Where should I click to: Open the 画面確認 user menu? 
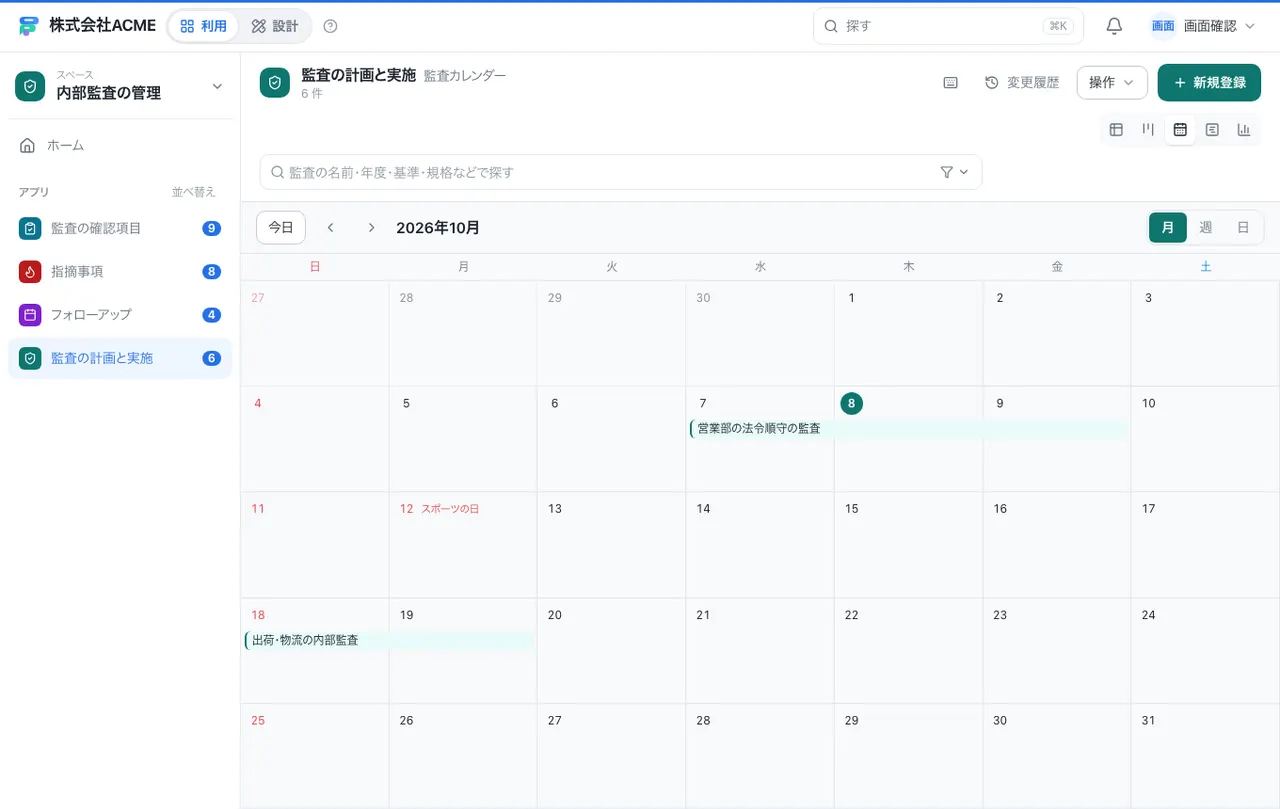pyautogui.click(x=1202, y=26)
